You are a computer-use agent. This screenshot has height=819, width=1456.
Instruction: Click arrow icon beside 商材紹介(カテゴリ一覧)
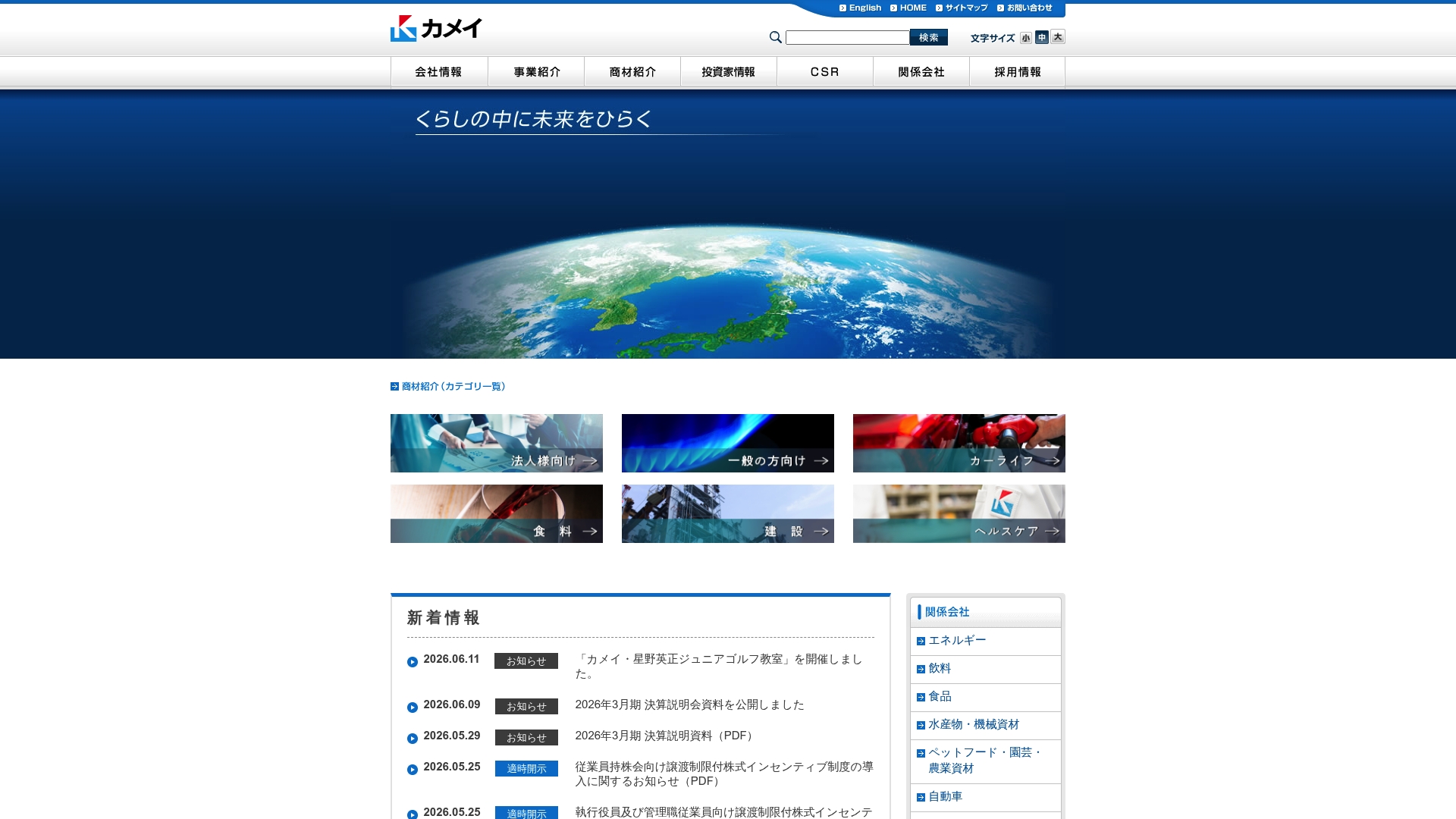394,387
